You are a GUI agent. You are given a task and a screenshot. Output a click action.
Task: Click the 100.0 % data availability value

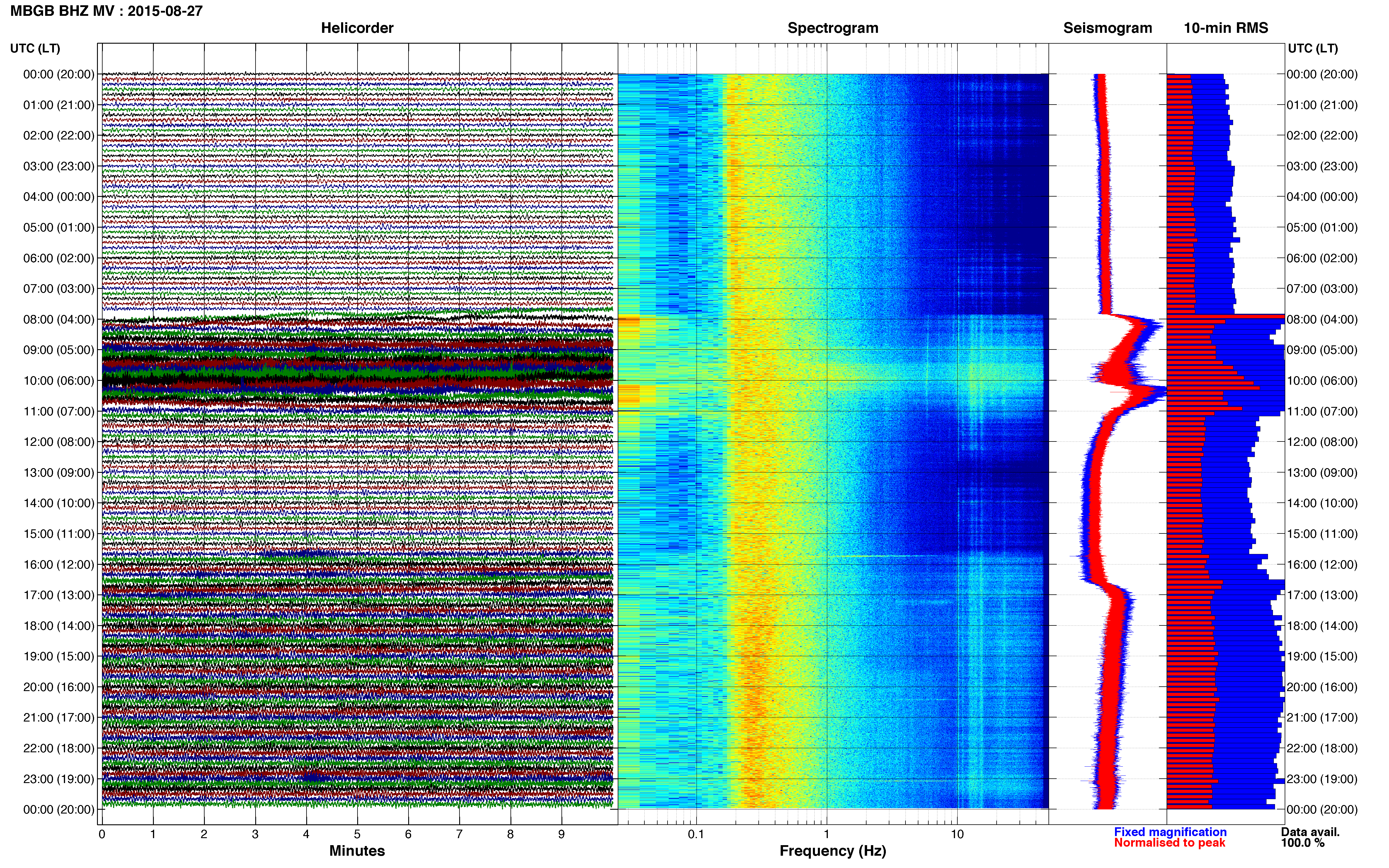point(1302,843)
